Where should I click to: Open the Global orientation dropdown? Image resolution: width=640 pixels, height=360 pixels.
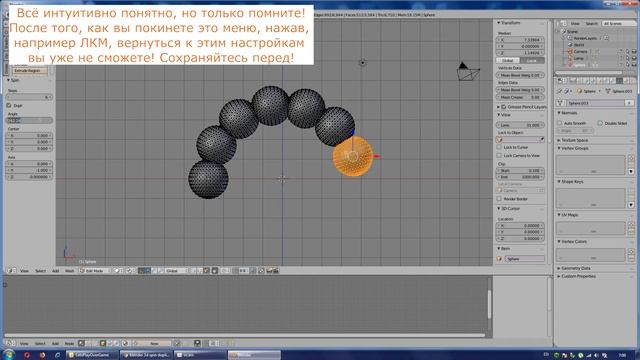176,271
